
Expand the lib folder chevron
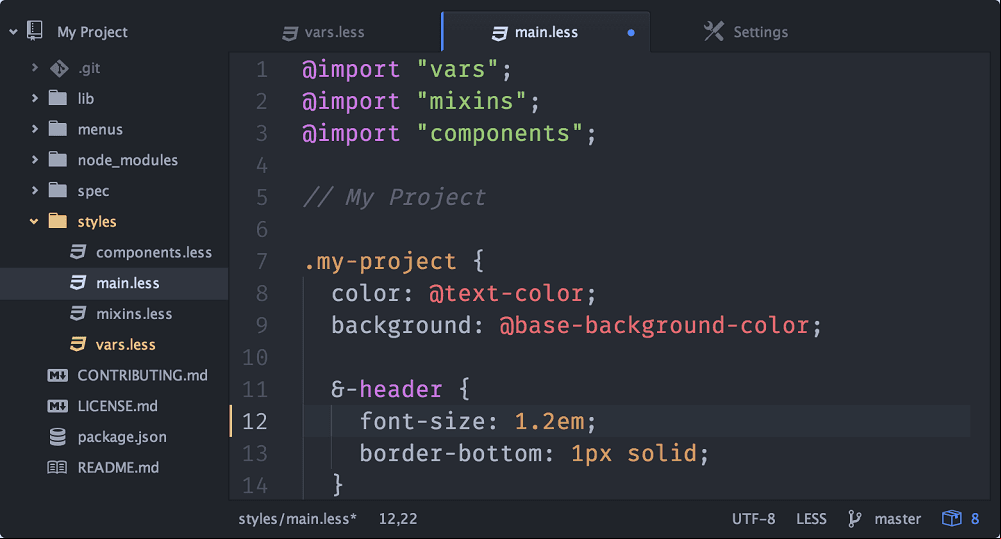click(x=34, y=98)
